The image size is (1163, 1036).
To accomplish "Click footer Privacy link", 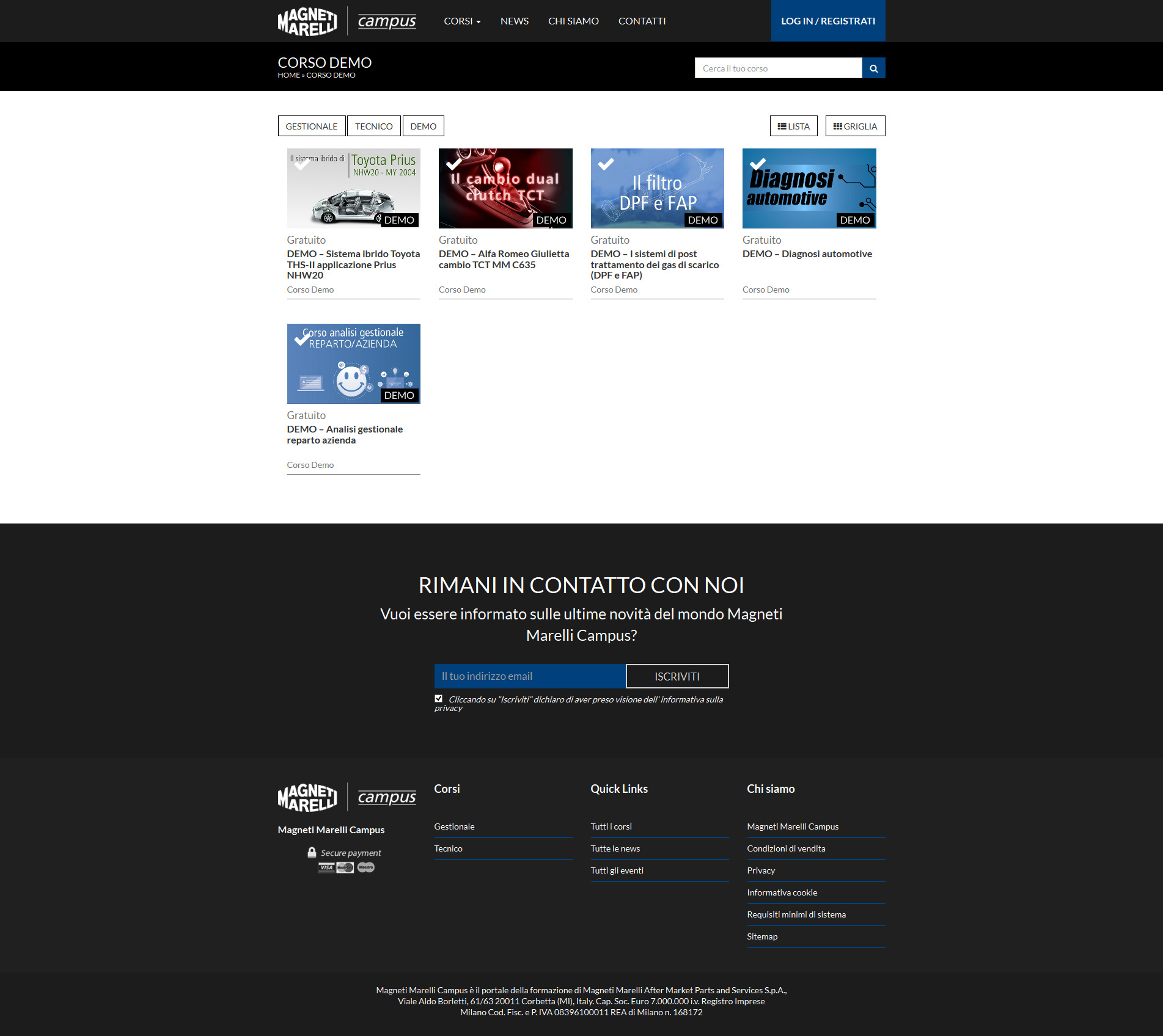I will (761, 870).
